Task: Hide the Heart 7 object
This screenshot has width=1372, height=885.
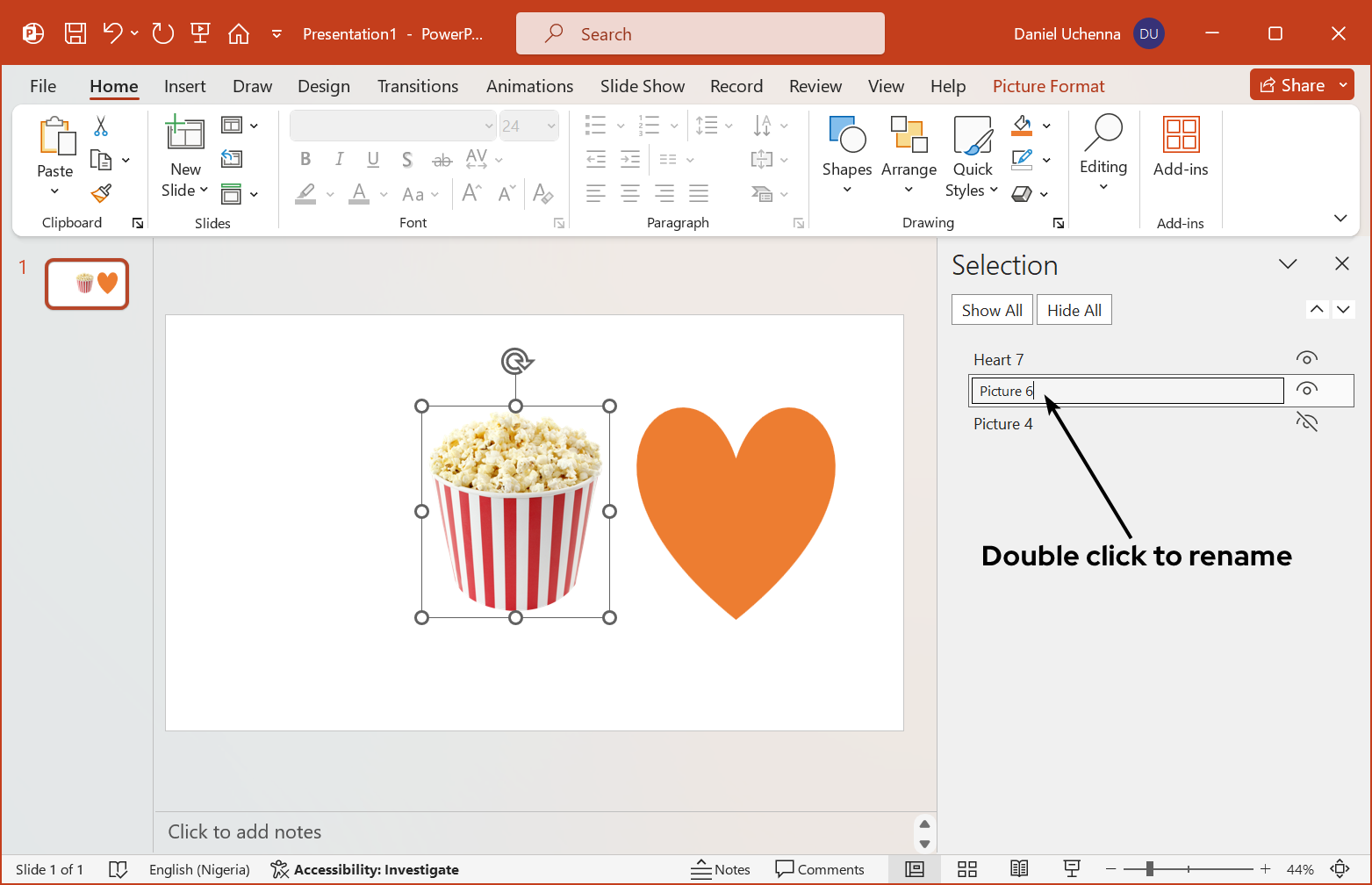Action: [x=1306, y=358]
